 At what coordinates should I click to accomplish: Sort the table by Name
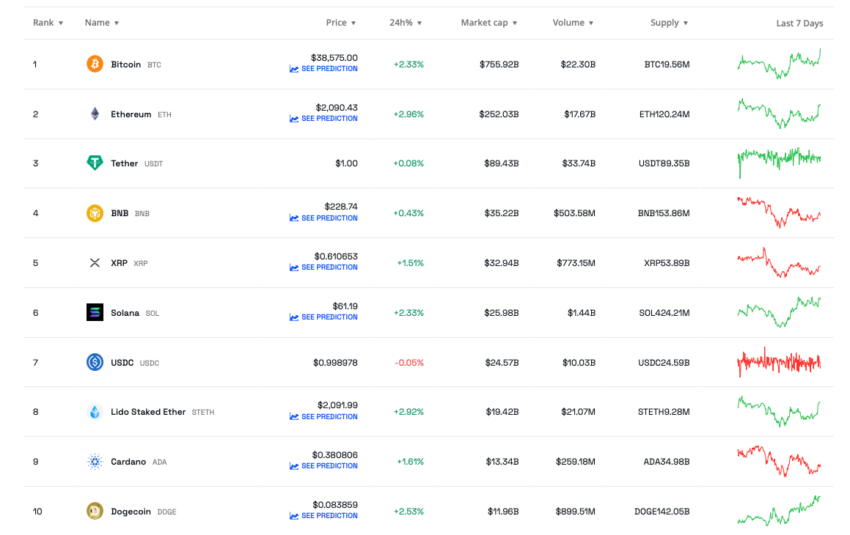click(101, 23)
